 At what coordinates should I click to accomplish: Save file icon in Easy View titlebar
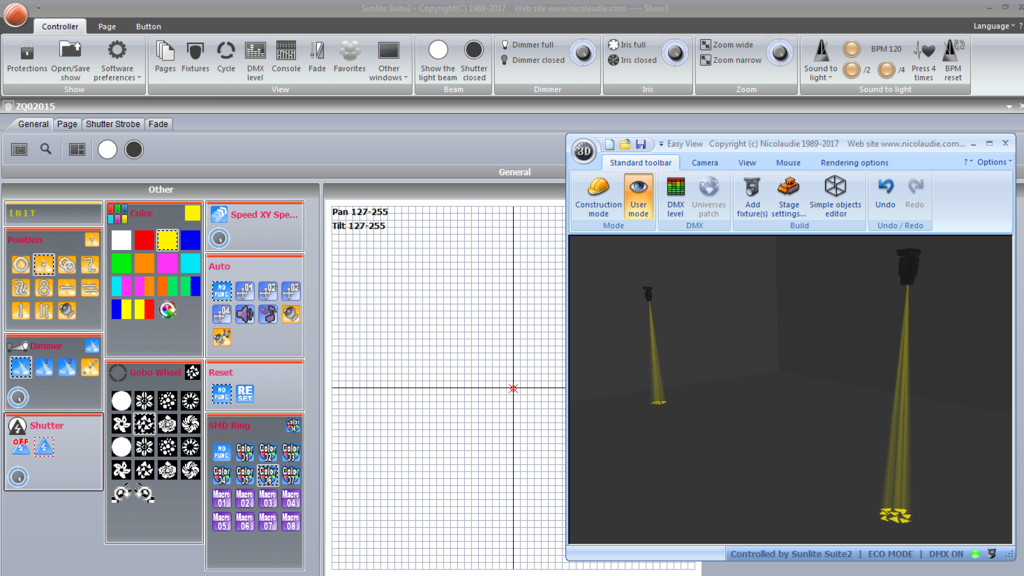(x=641, y=144)
